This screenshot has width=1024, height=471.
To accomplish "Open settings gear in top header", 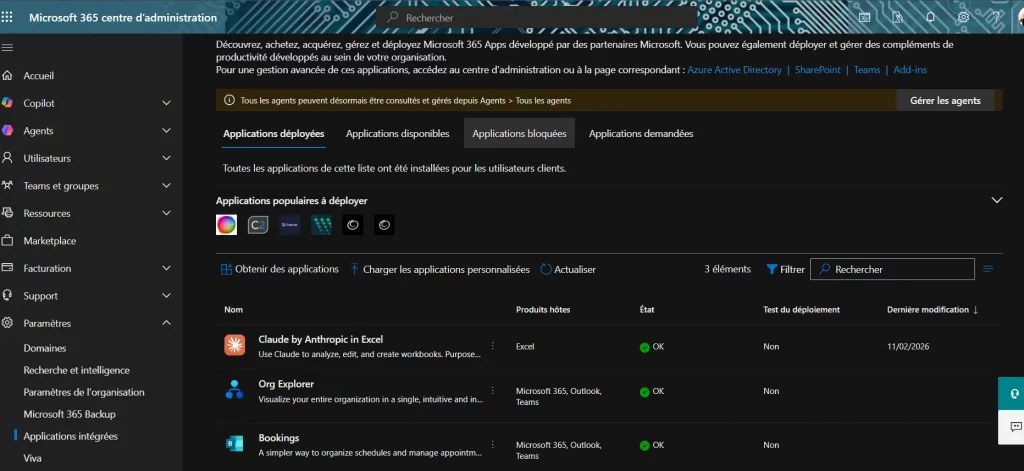I will (963, 18).
